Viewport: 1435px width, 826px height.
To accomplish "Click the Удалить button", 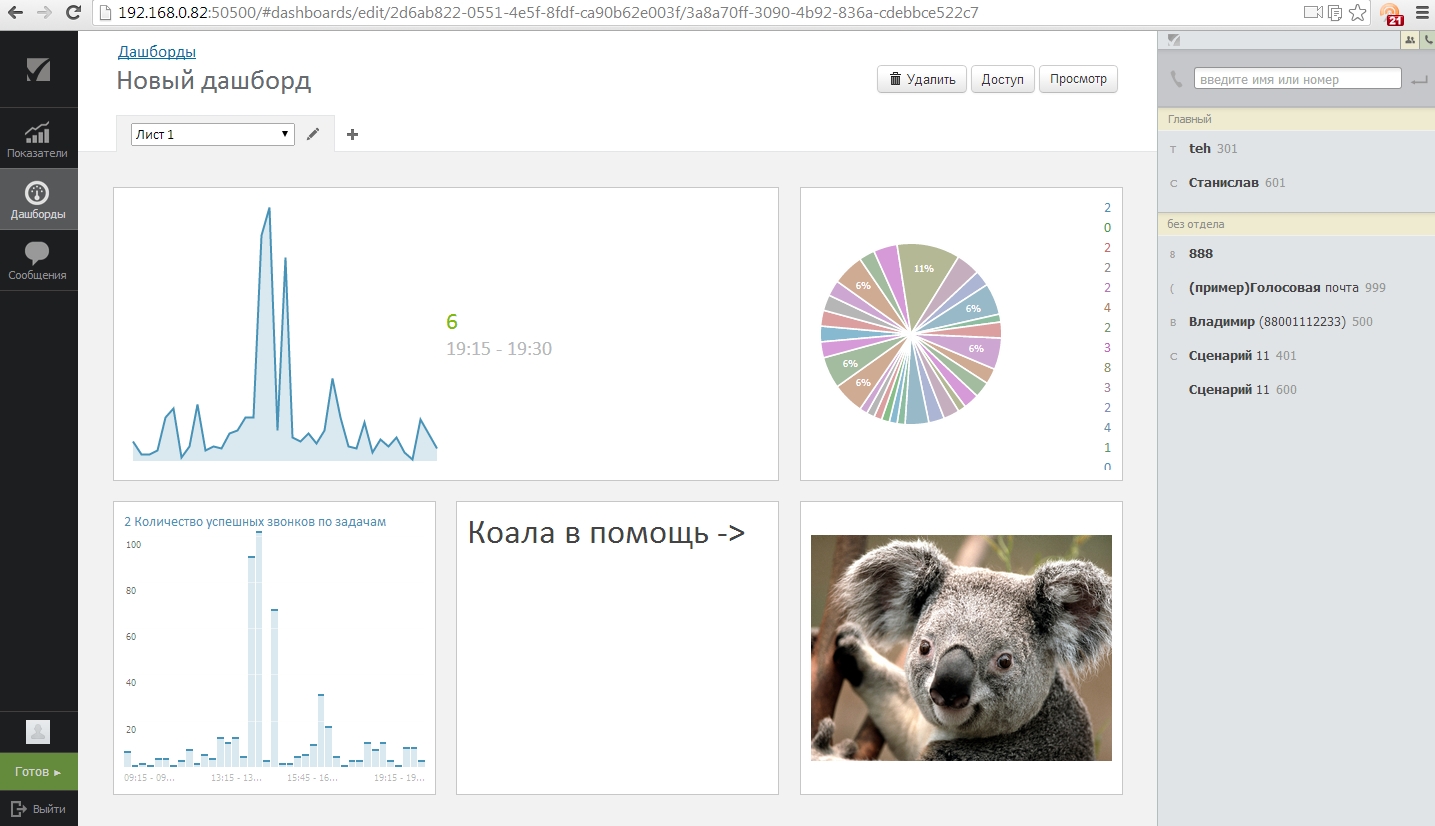I will click(x=922, y=79).
